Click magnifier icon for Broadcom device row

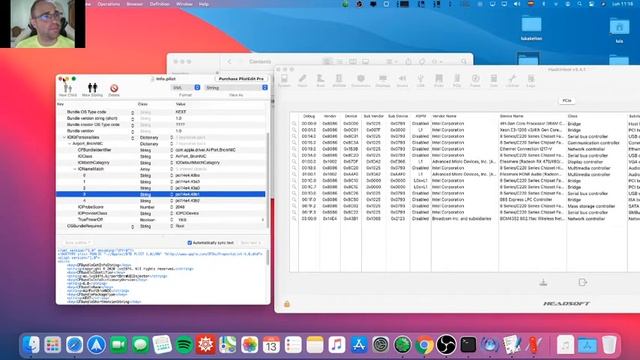tap(294, 219)
